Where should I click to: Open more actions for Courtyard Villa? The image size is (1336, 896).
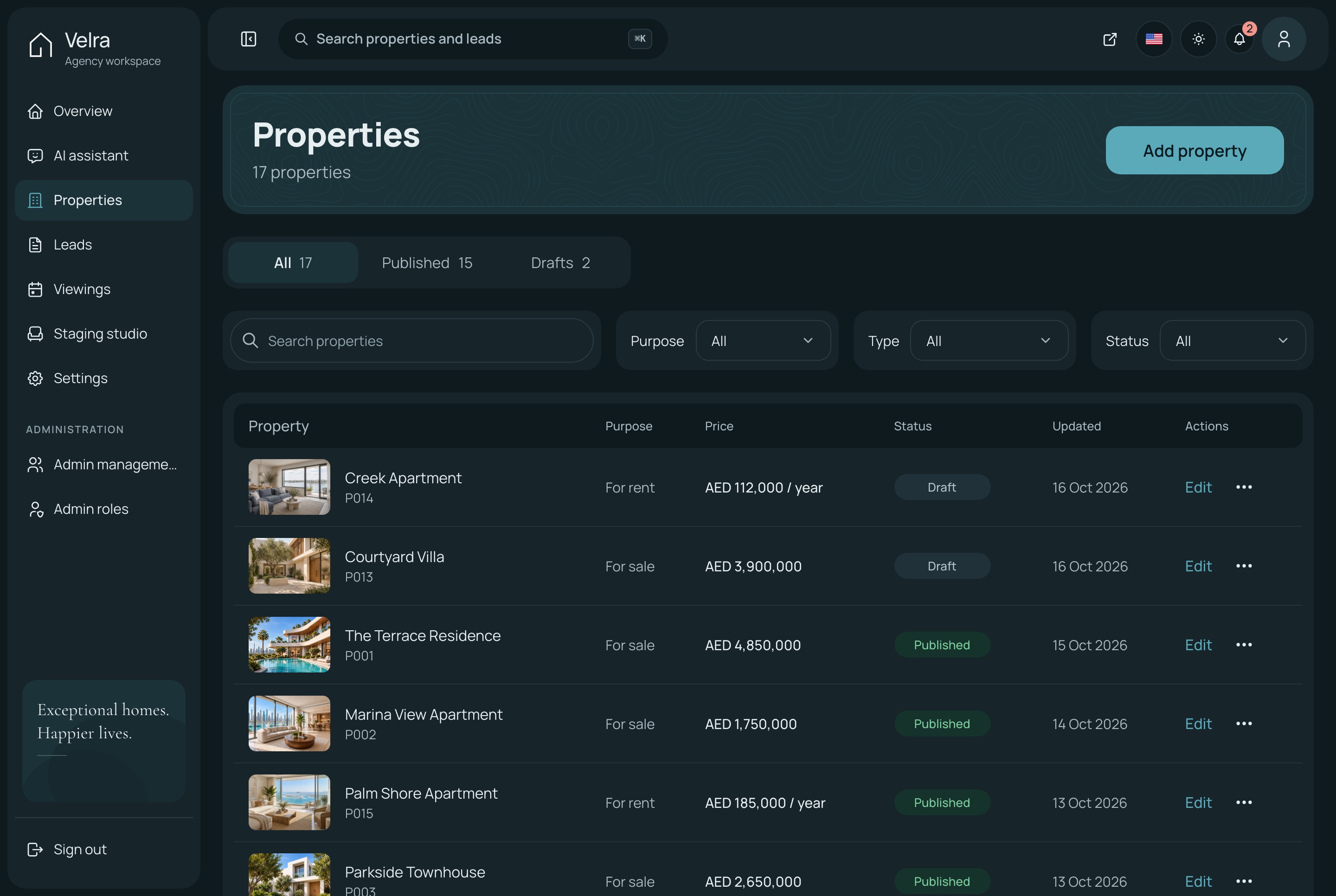pyautogui.click(x=1243, y=566)
